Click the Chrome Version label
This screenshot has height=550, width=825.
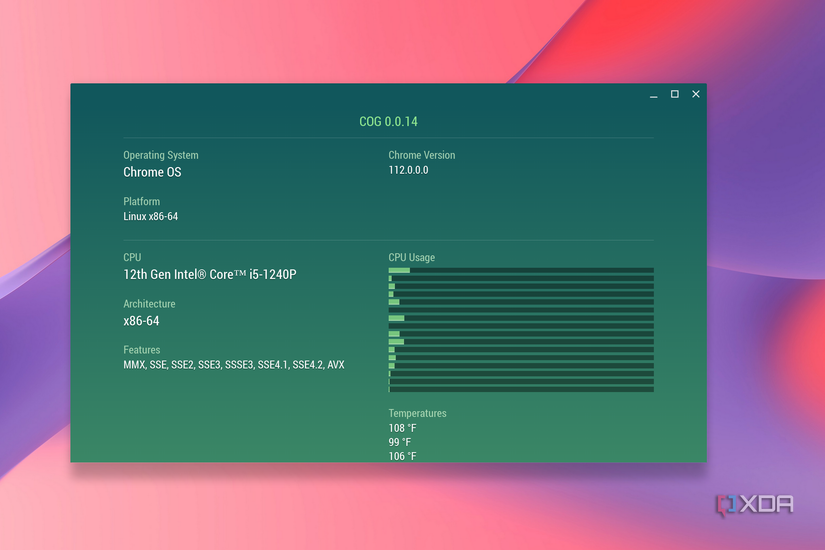point(421,155)
